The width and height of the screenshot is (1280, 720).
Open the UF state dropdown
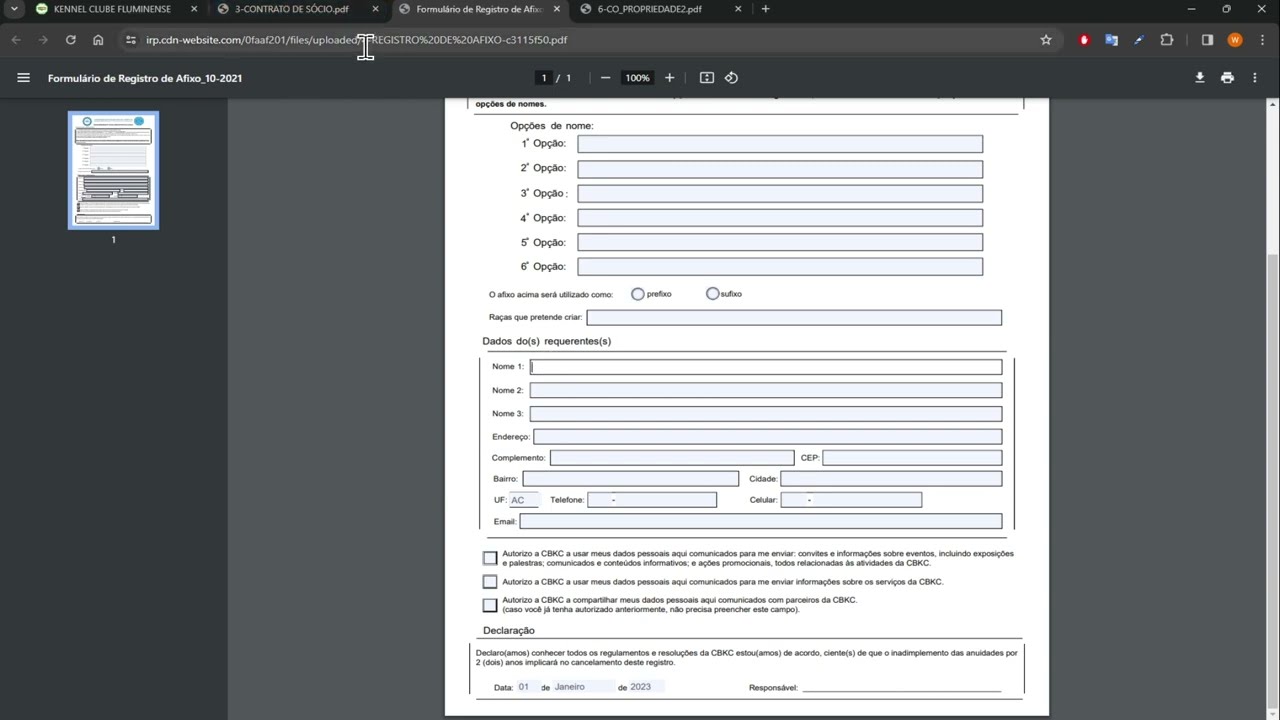[x=524, y=500]
